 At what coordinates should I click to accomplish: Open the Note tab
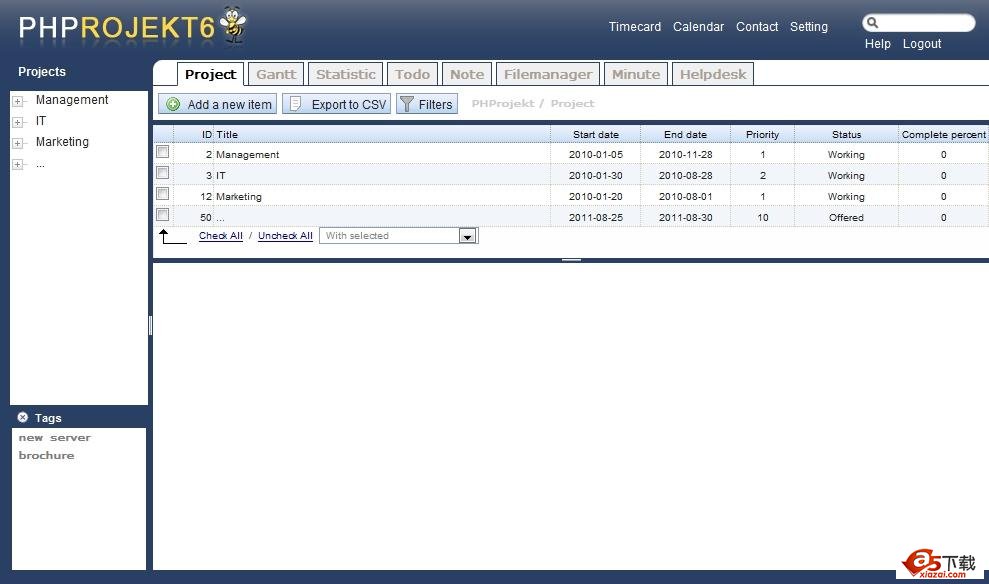[467, 74]
